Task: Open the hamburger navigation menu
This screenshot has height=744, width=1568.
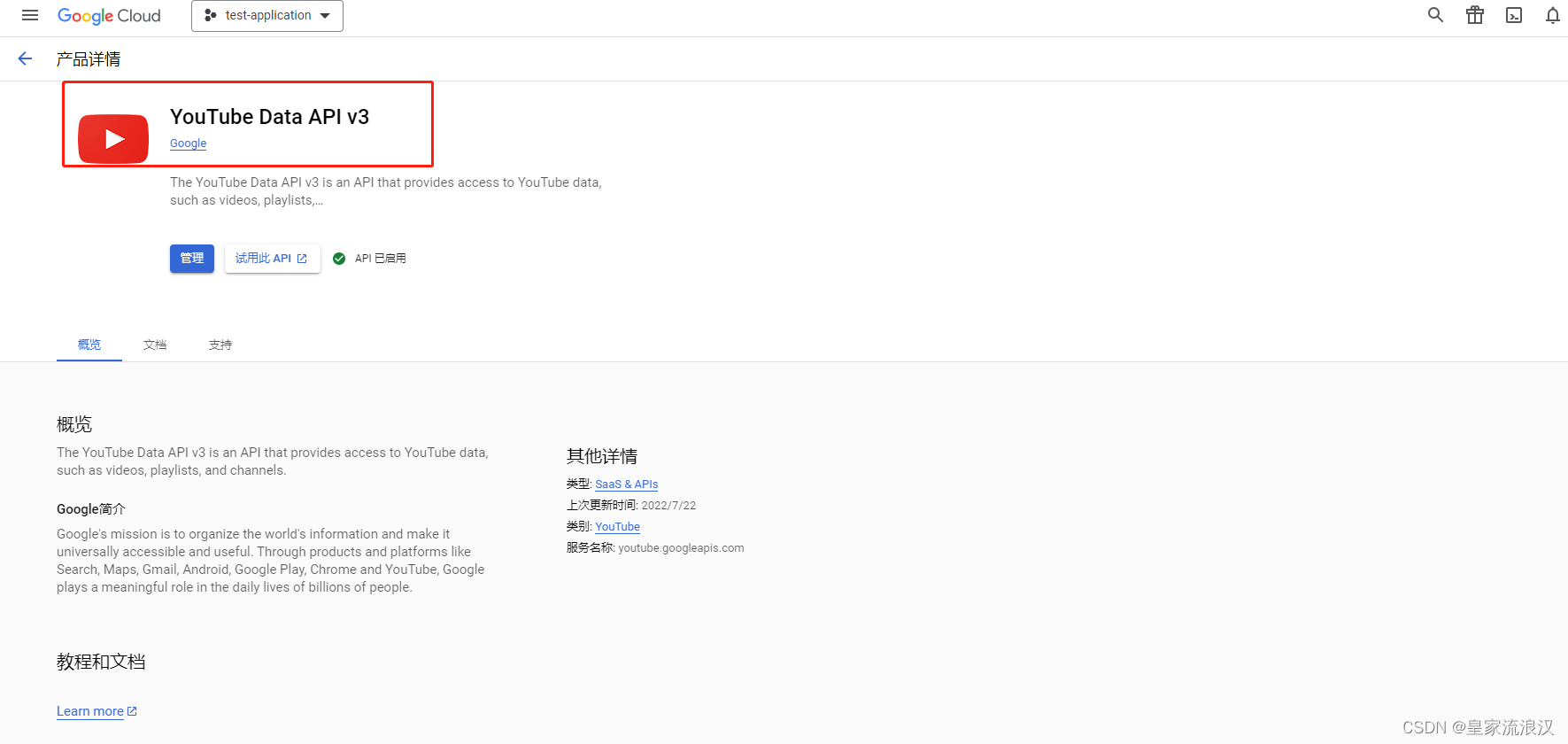Action: pos(30,15)
